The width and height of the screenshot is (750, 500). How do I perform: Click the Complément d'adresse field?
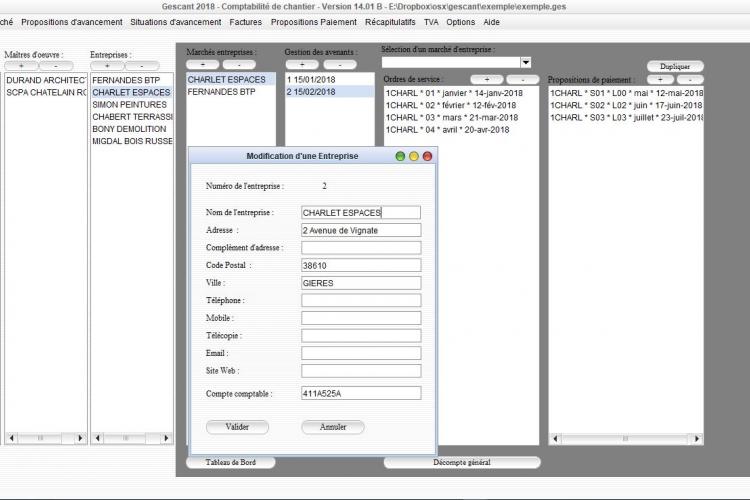[x=361, y=248]
